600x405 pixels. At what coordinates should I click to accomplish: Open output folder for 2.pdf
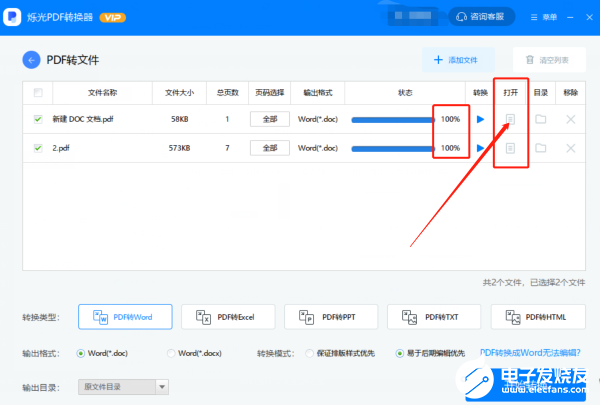(x=540, y=148)
